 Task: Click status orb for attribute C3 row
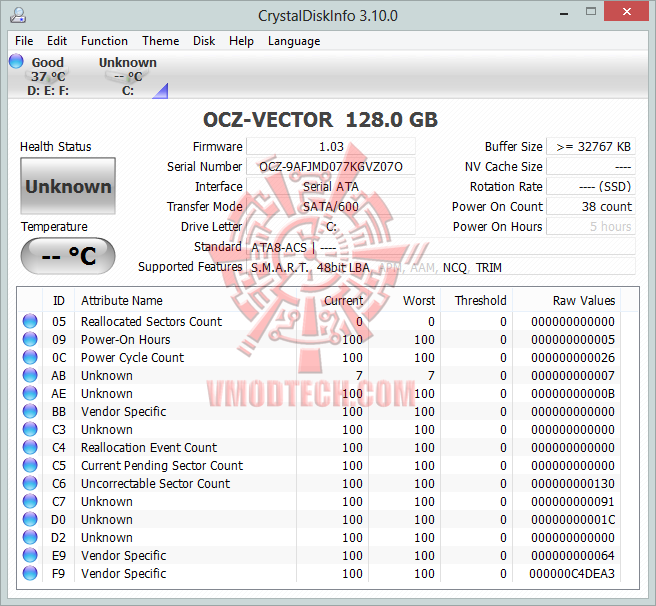(30, 429)
